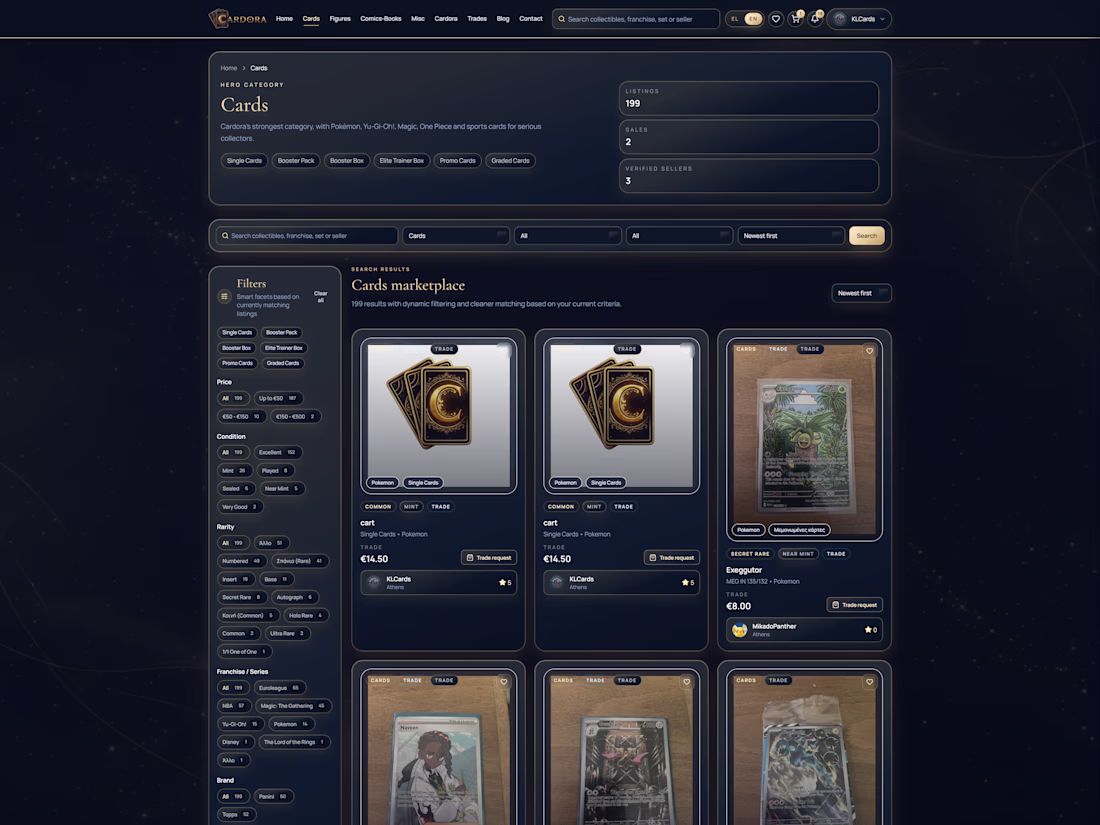The width and height of the screenshot is (1100, 825).
Task: Click magnifier icon in header search box
Action: click(561, 19)
